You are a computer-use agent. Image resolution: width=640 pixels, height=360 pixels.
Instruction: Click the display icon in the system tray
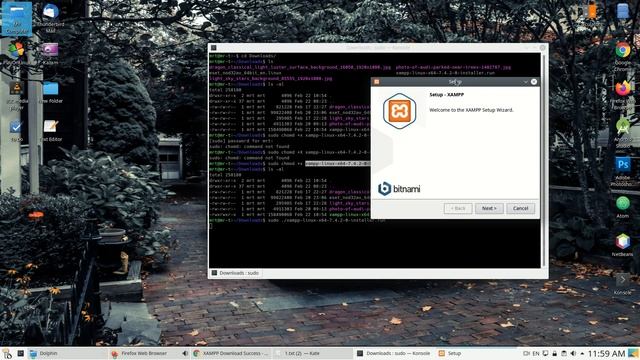(545, 353)
